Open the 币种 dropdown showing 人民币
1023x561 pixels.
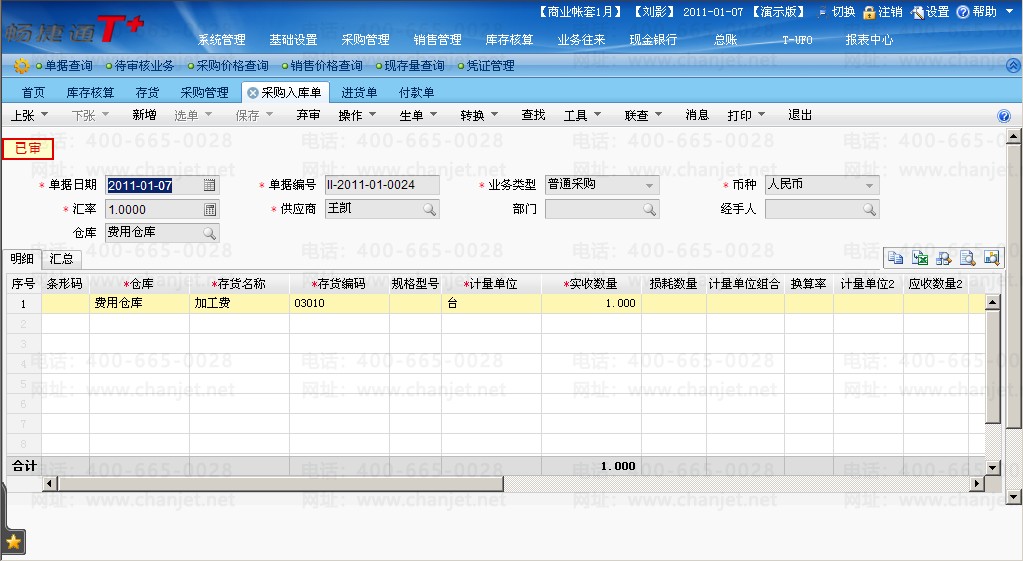tap(869, 185)
